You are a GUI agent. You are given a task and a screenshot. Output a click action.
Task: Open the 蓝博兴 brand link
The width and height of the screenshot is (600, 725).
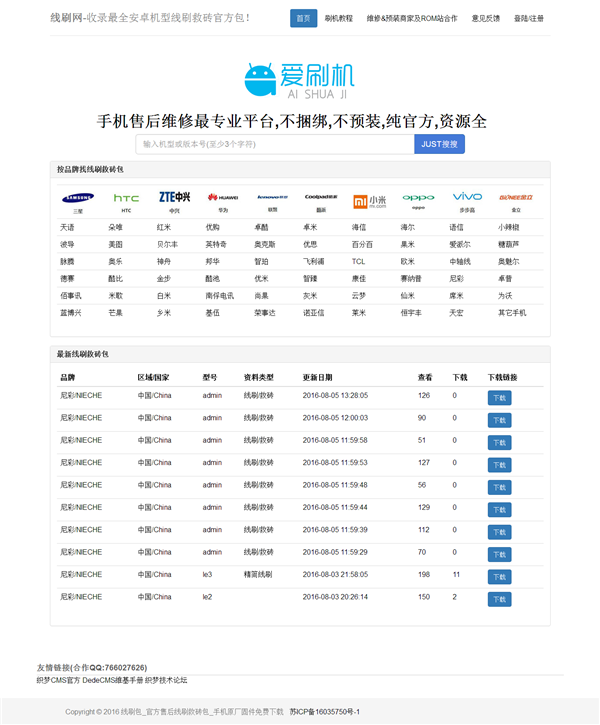71,313
